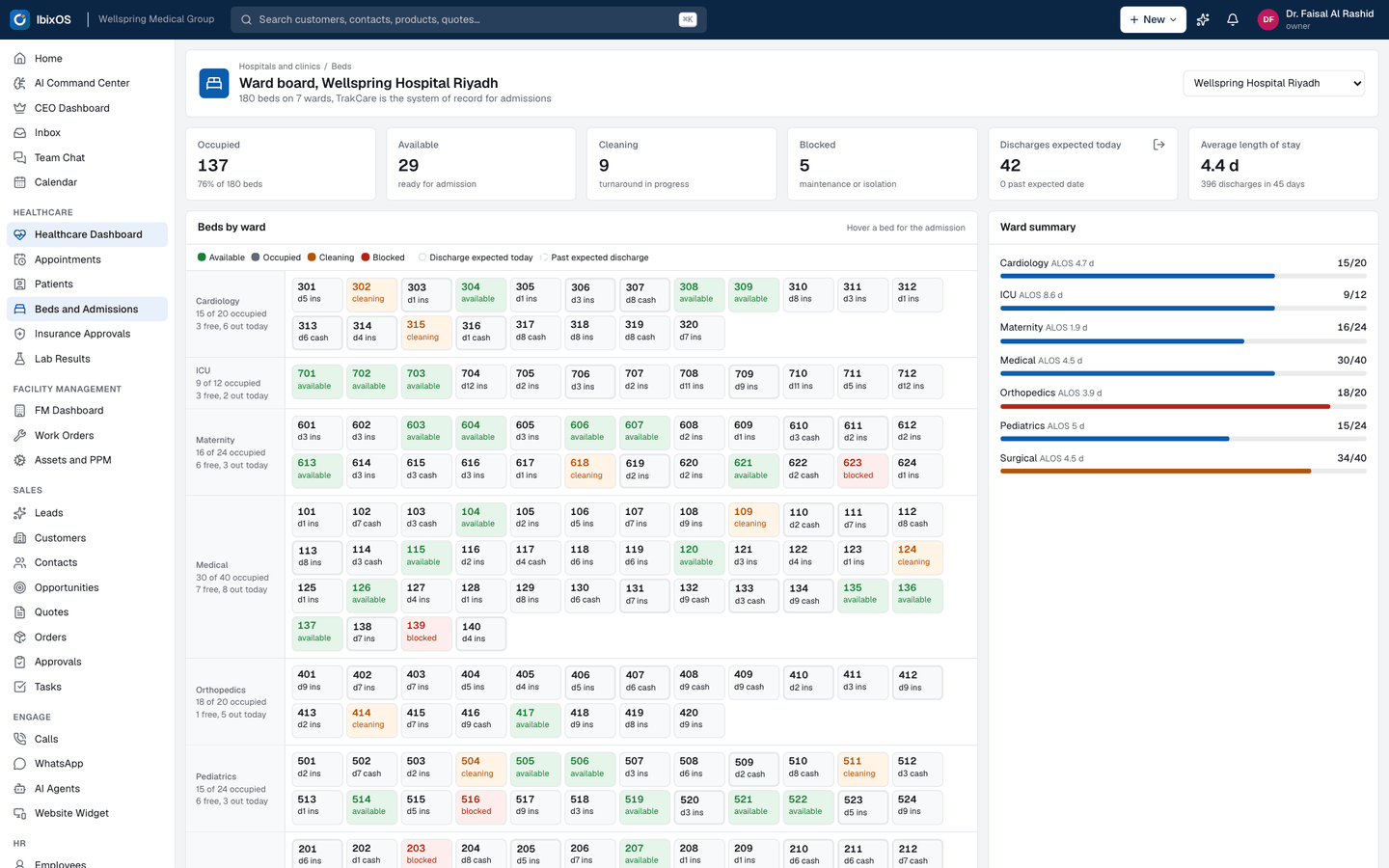This screenshot has width=1389, height=868.
Task: Open the AI Agents robot icon
Action: 19,789
